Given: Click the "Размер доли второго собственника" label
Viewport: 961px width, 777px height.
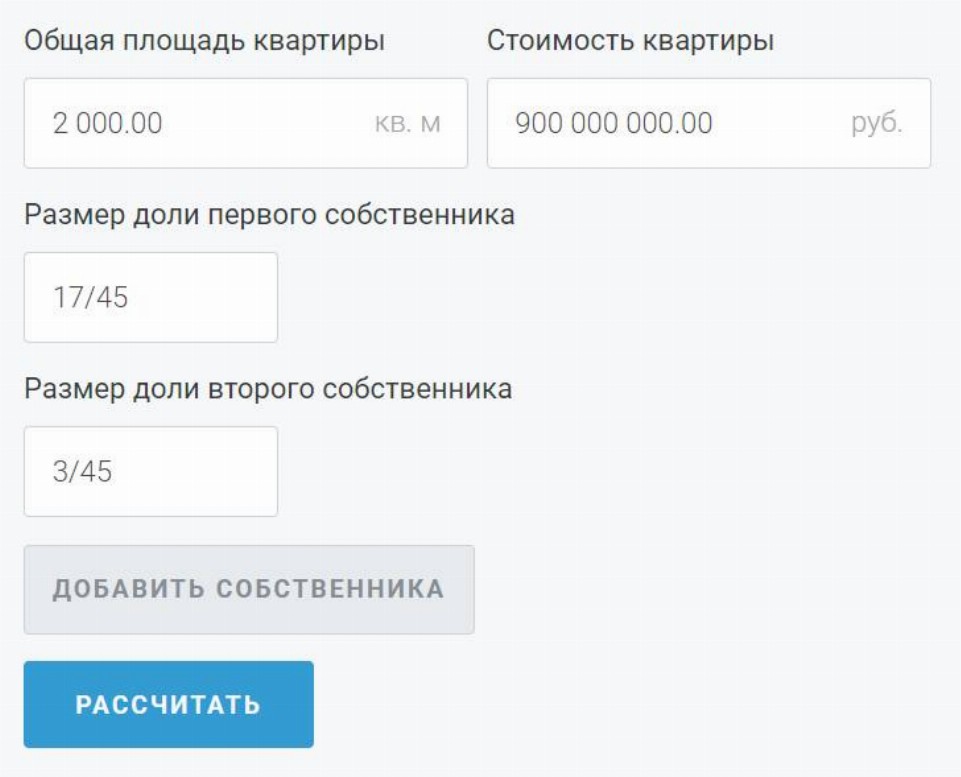Looking at the screenshot, I should click(268, 388).
